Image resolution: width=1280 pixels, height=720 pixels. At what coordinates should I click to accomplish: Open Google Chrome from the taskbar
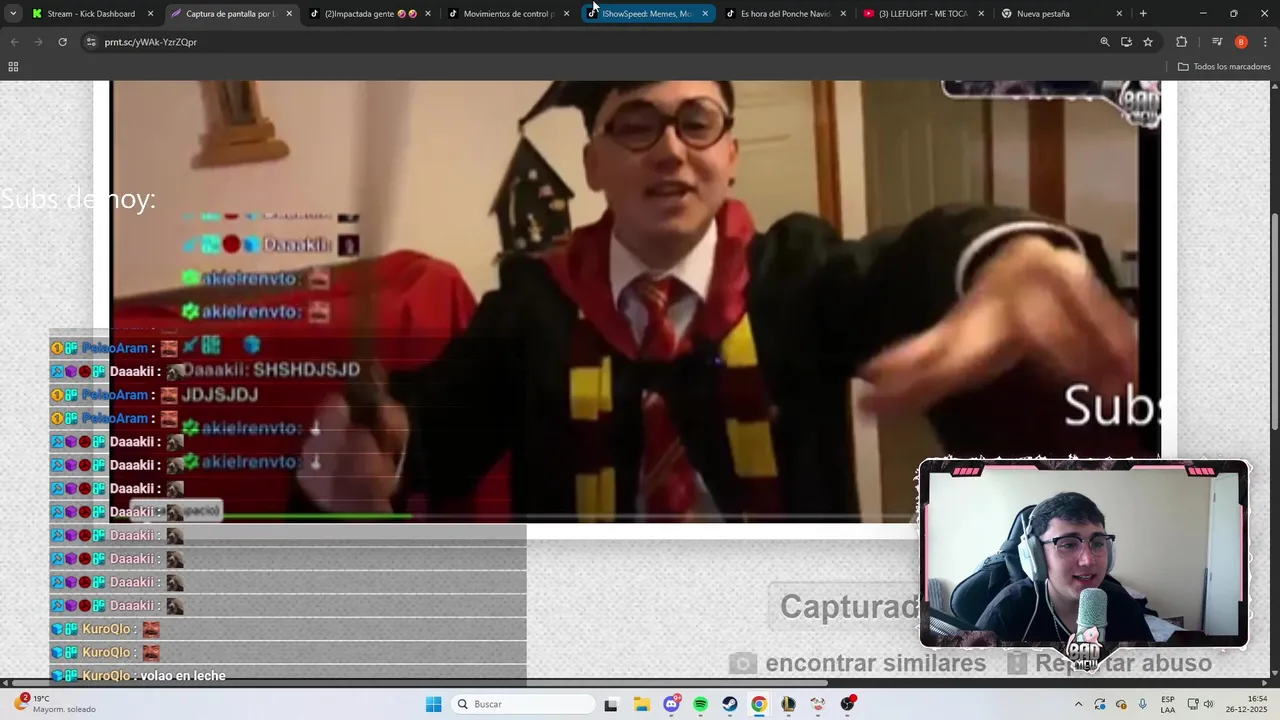click(759, 704)
